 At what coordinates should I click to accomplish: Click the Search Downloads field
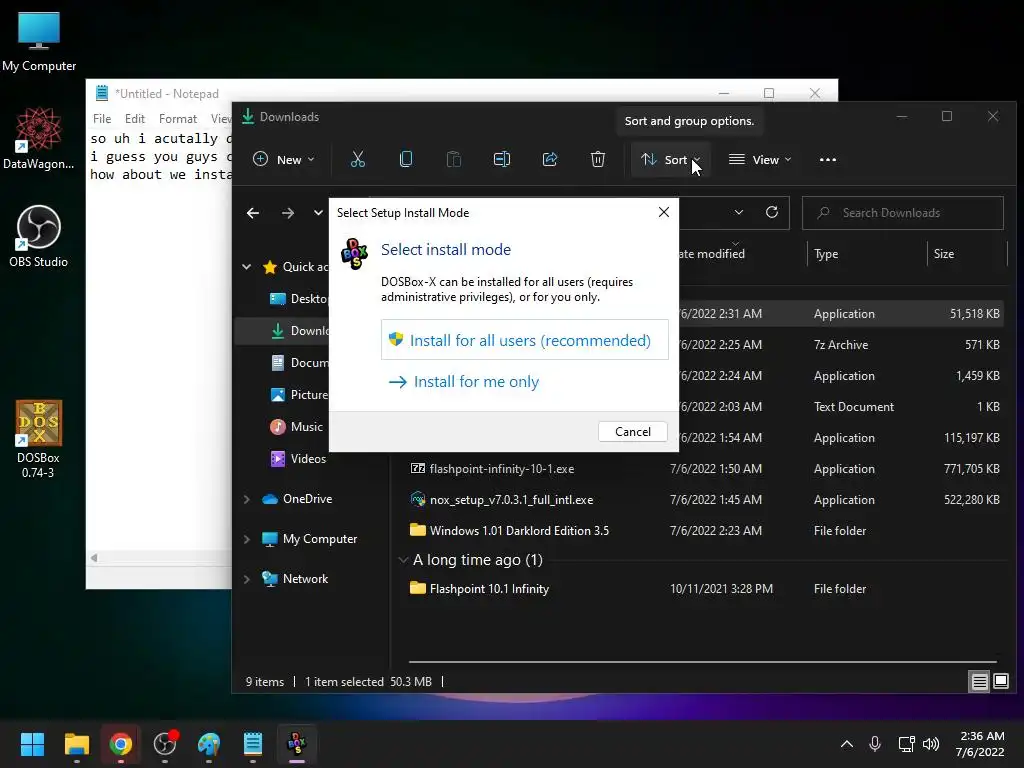tap(903, 213)
